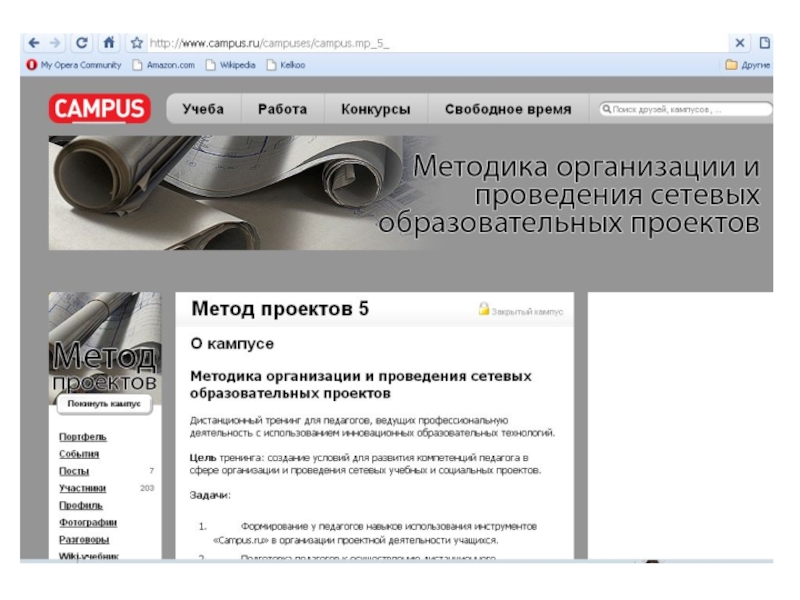Click the browser forward arrow
Screen dimensions: 800x600
55,43
